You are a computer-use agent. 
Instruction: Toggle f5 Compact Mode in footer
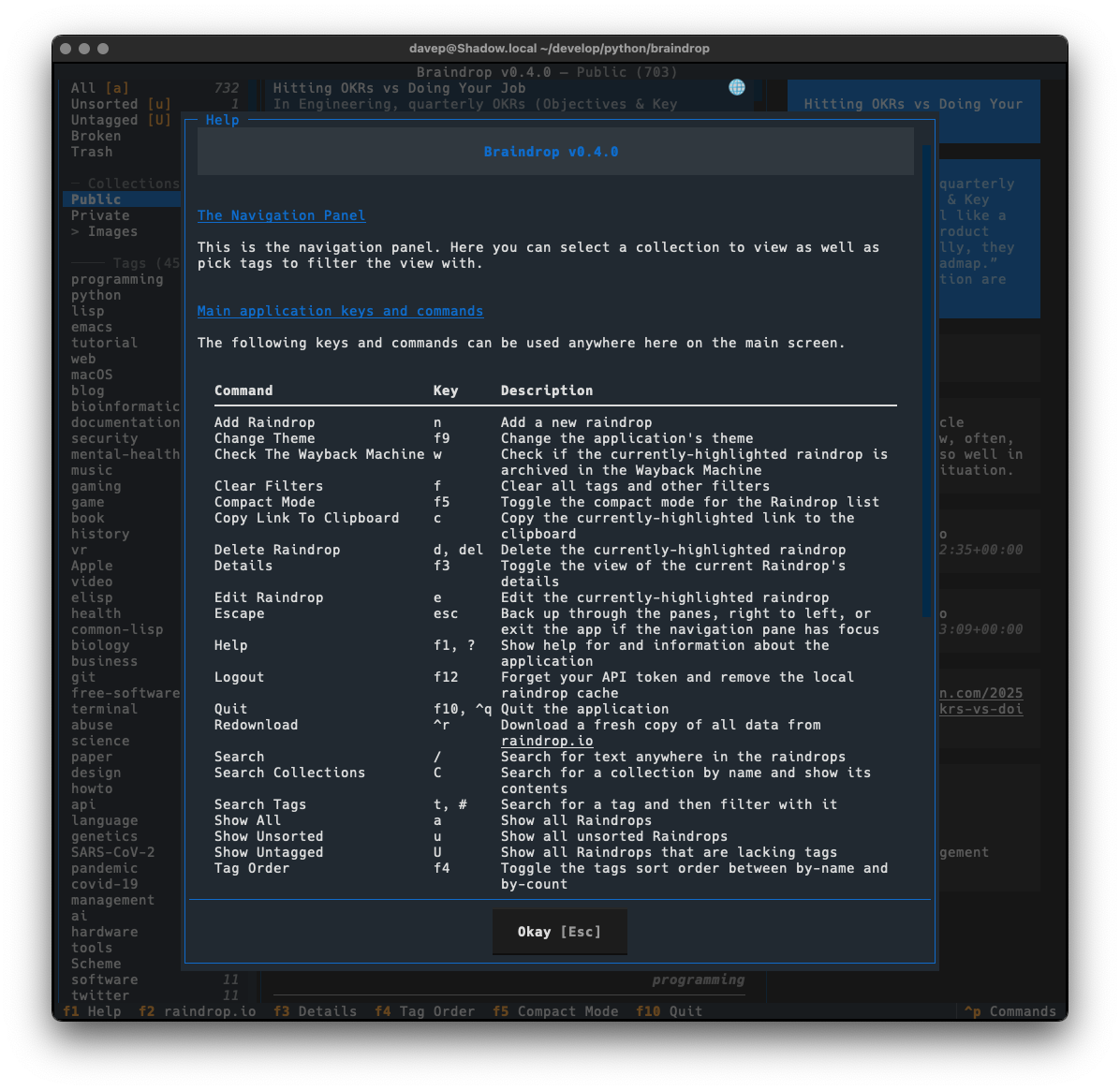[x=555, y=1010]
